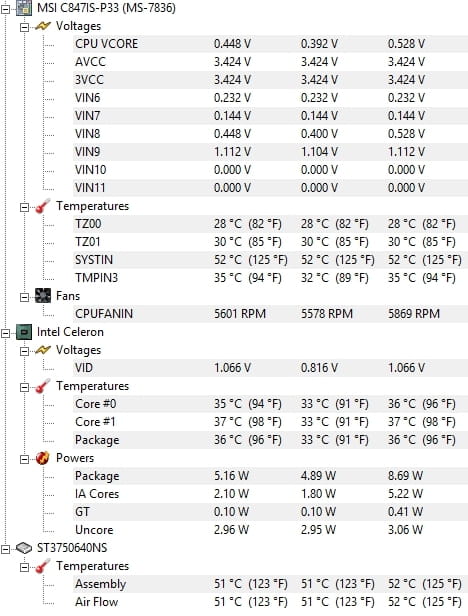Click the fan icon next to Fans
Screen dimensions: 468x616
(x=43, y=296)
